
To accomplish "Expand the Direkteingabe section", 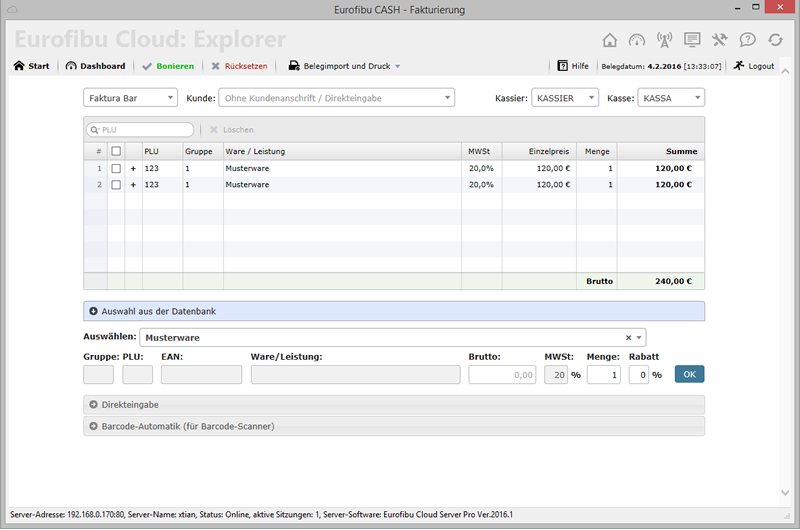I will (x=394, y=405).
